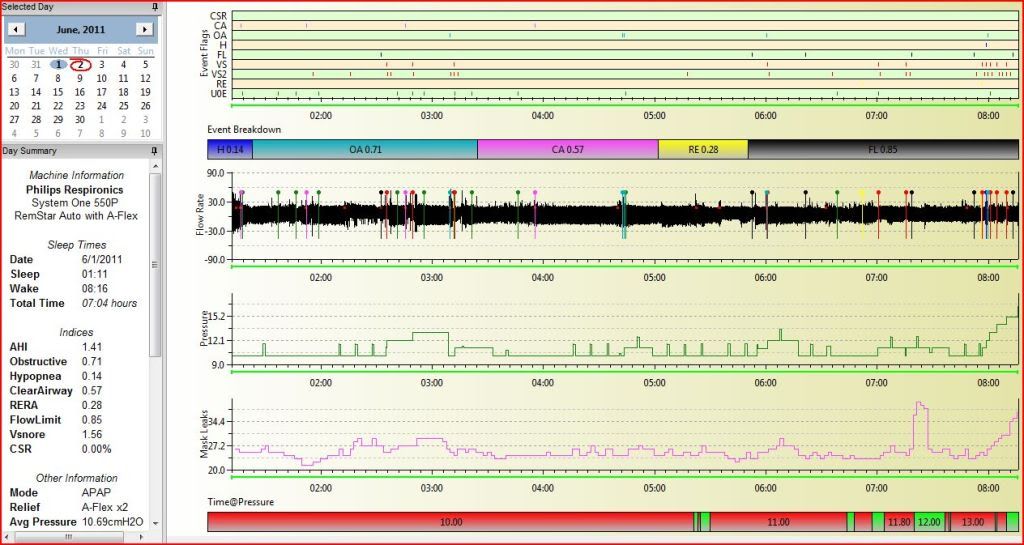Image resolution: width=1024 pixels, height=545 pixels.
Task: Click the Day Summary vertical scrollbar thumb
Action: [155, 264]
